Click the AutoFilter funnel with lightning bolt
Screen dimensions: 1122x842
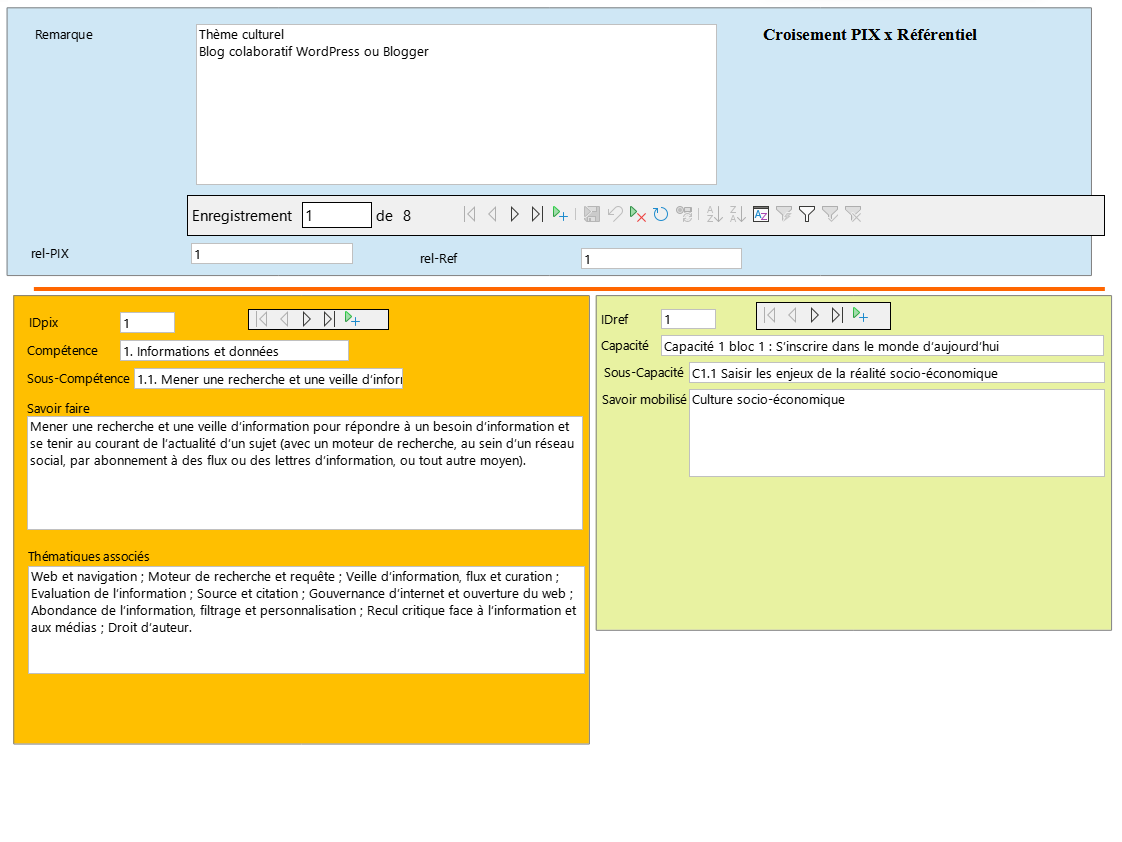784,215
